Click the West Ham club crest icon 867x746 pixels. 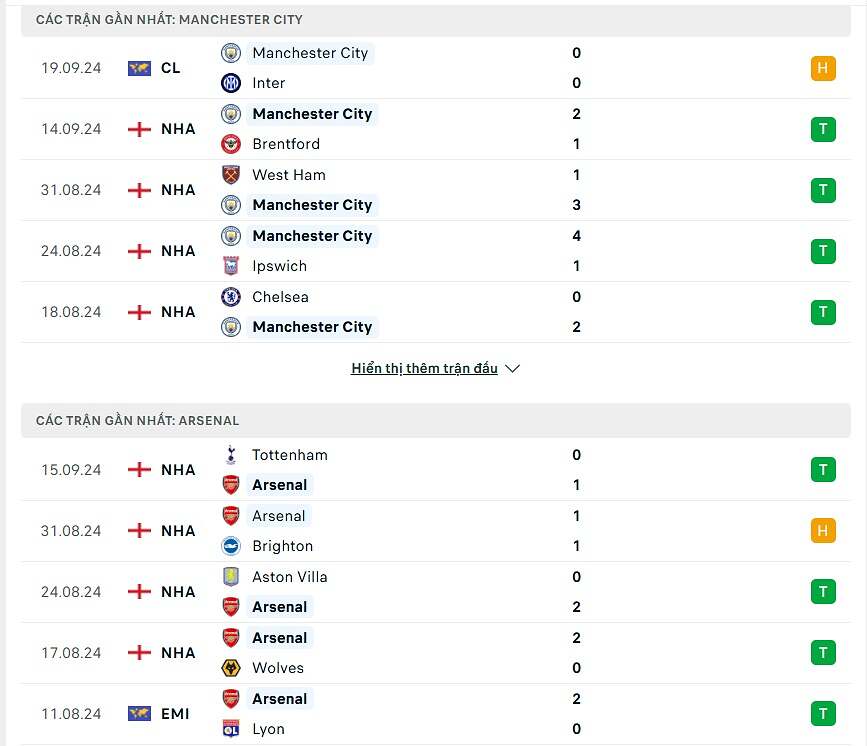coord(231,175)
